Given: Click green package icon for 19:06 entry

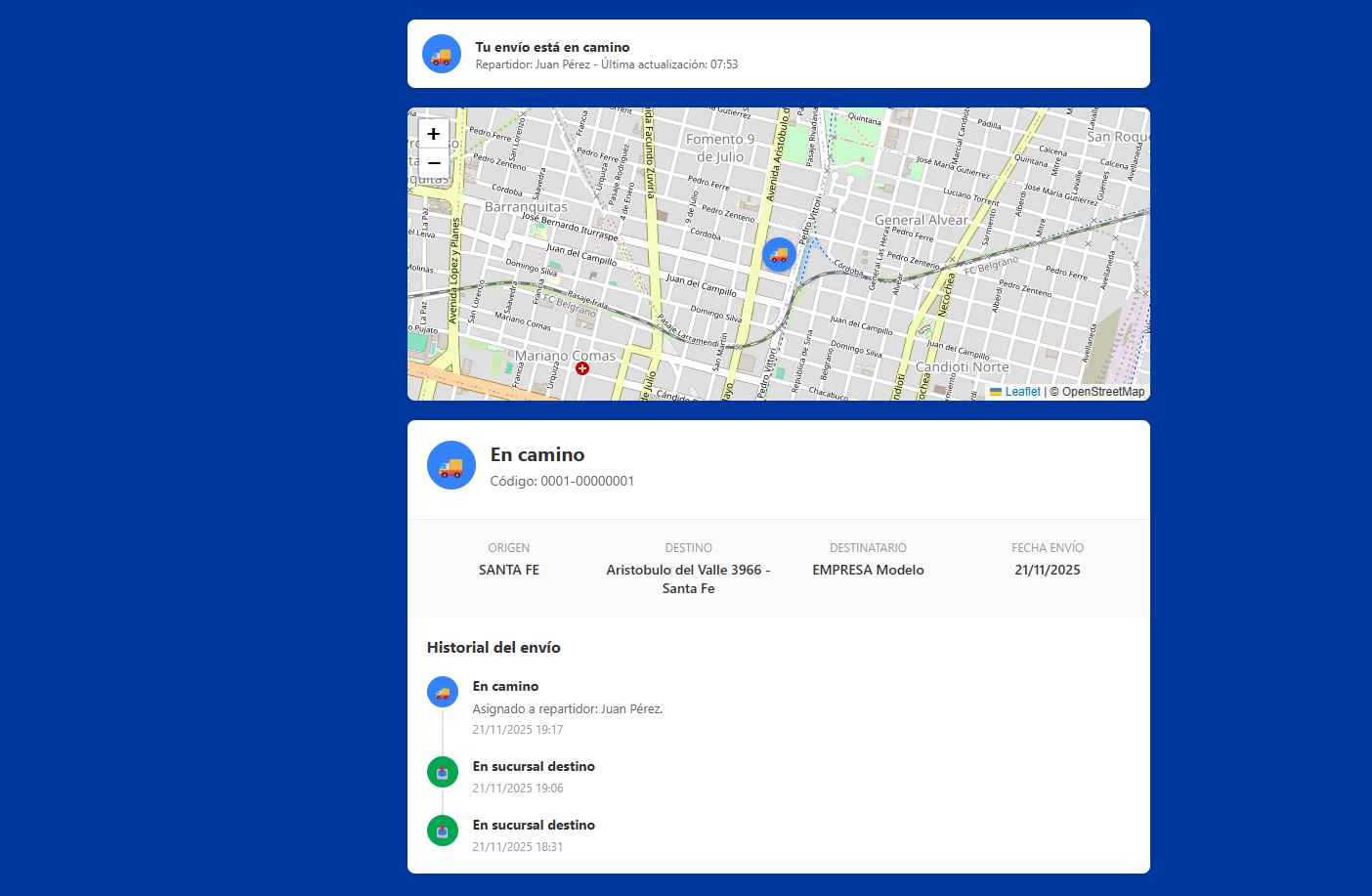Looking at the screenshot, I should 443,773.
